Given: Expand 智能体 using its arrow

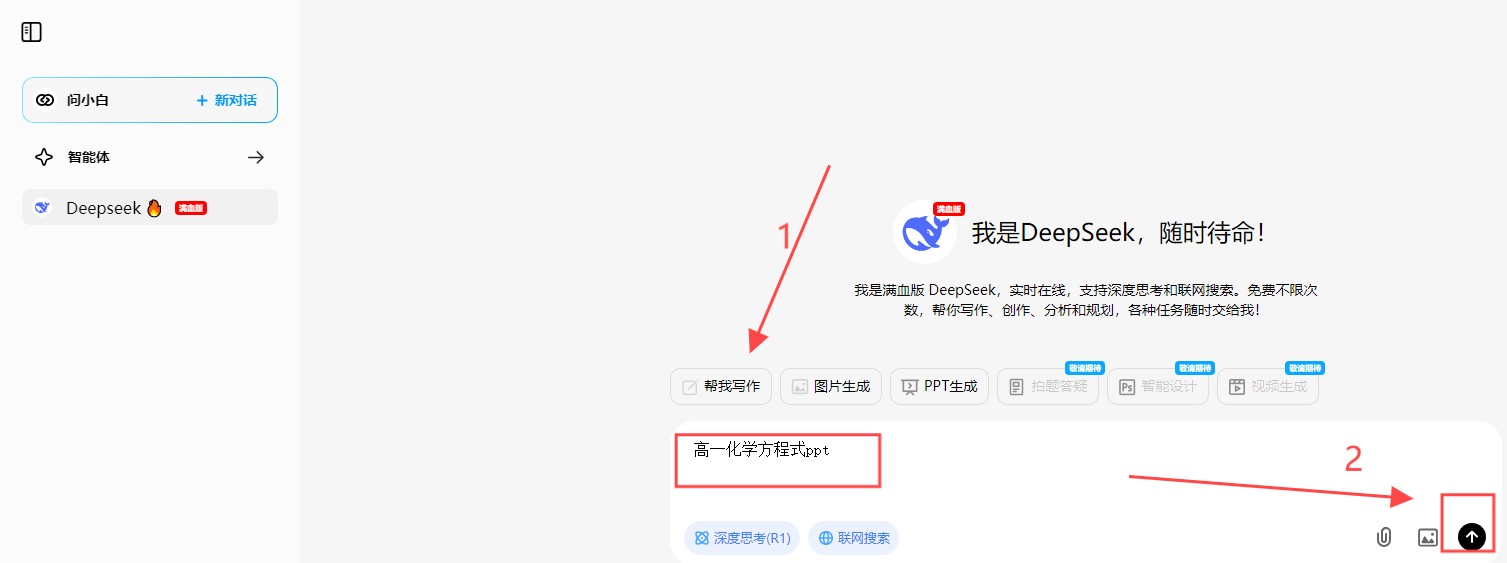Looking at the screenshot, I should point(256,157).
